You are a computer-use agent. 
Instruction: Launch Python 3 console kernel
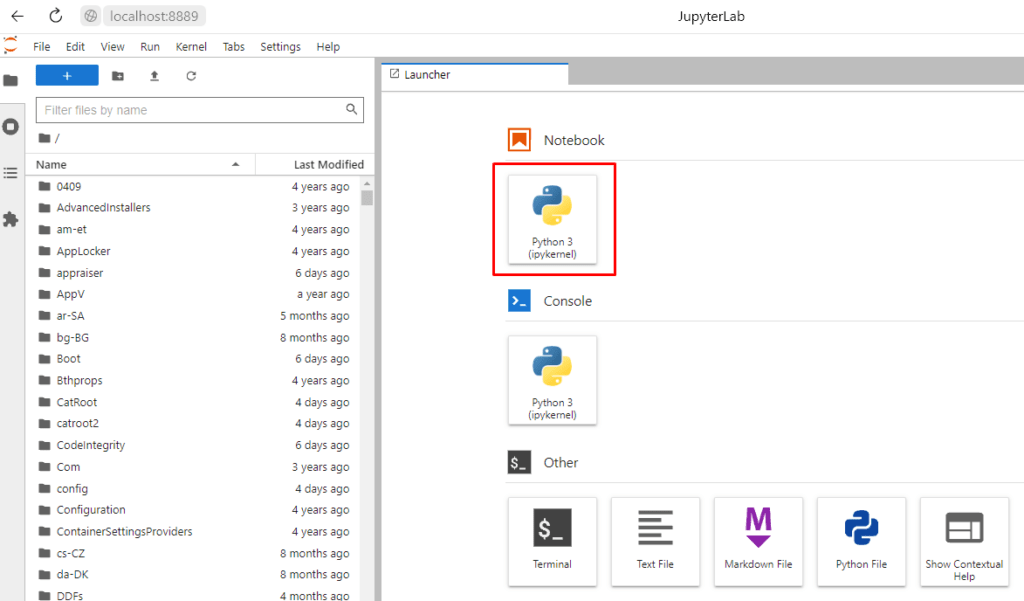(x=552, y=381)
